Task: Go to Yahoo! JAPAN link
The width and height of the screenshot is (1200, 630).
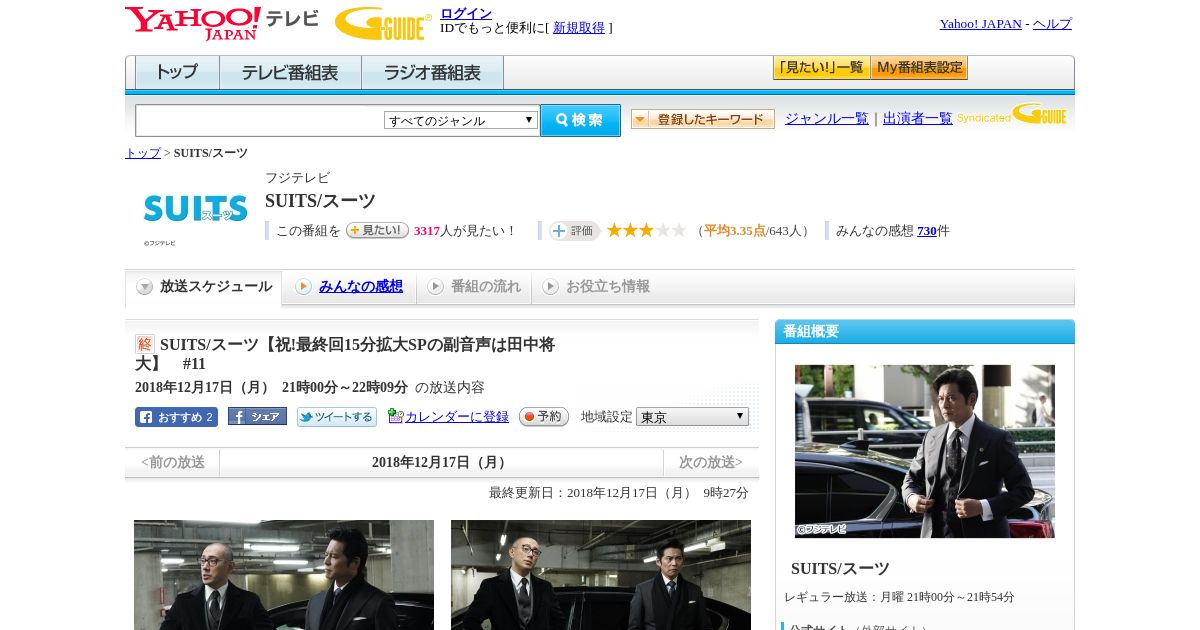Action: 980,24
